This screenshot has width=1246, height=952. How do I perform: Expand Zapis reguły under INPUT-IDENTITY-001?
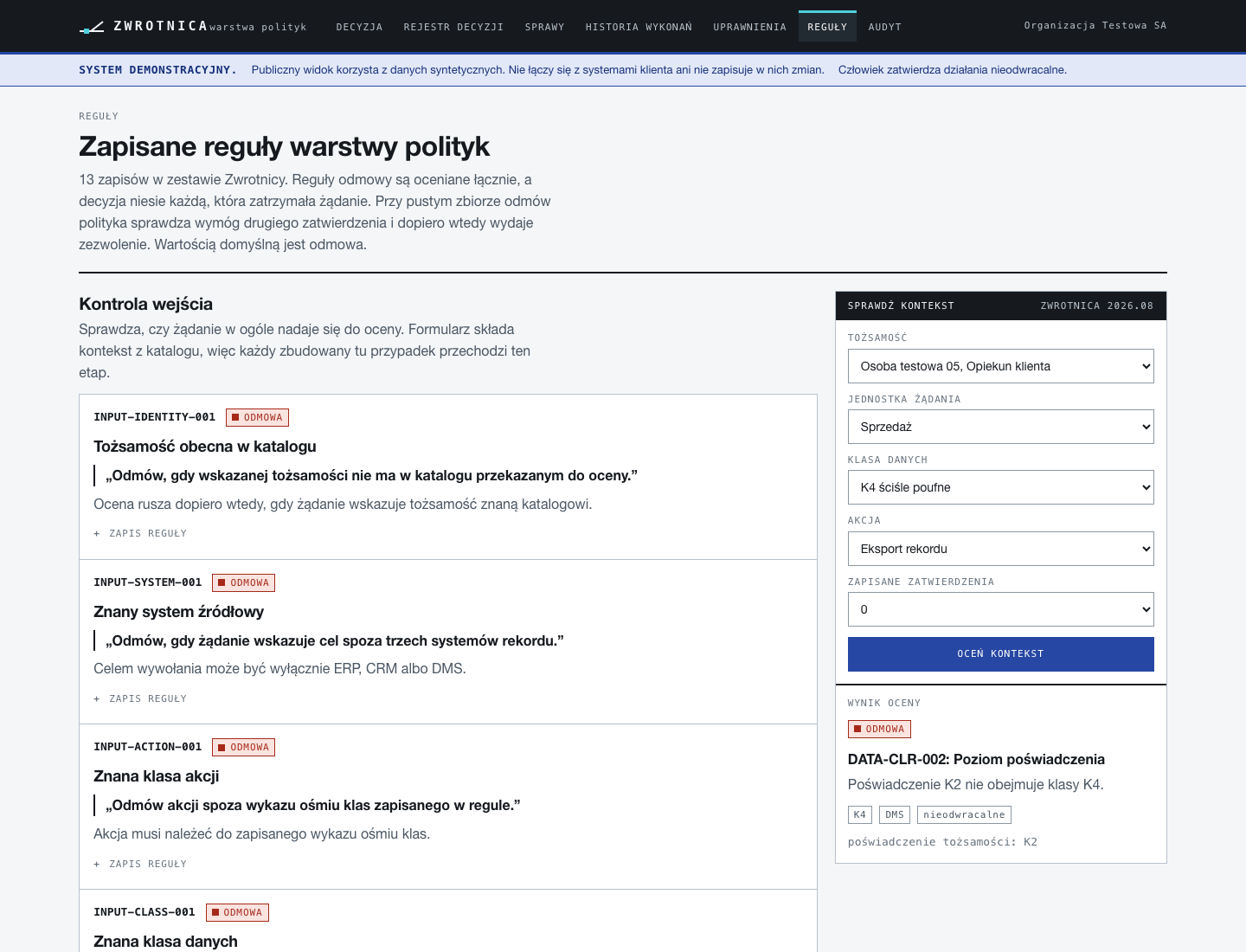click(140, 534)
